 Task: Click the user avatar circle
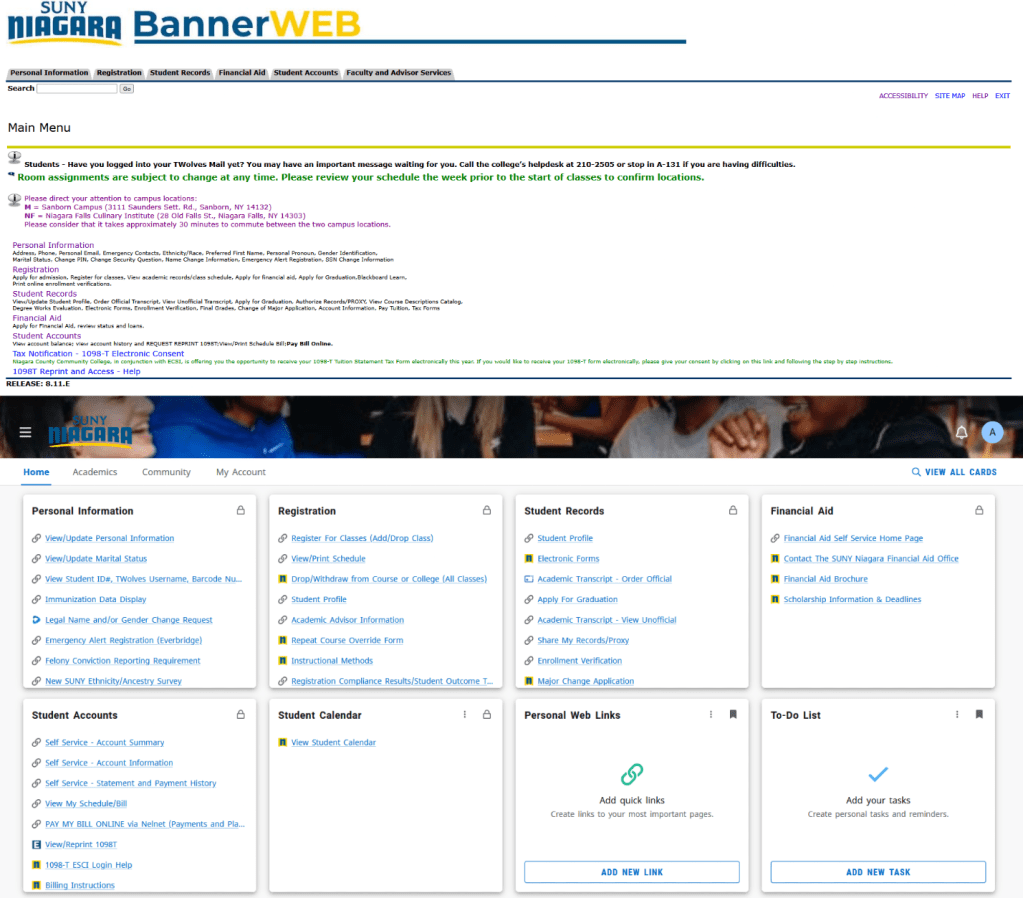(x=992, y=432)
